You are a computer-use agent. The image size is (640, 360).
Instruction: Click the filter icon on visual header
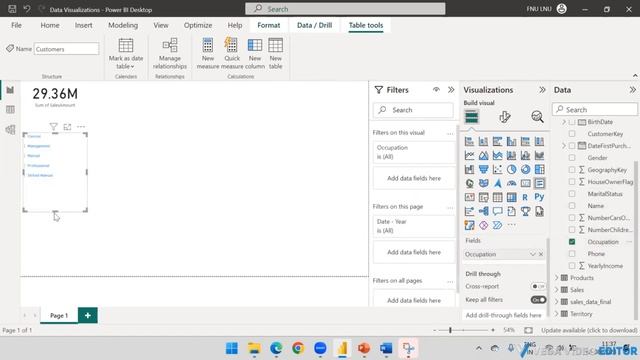pos(53,127)
